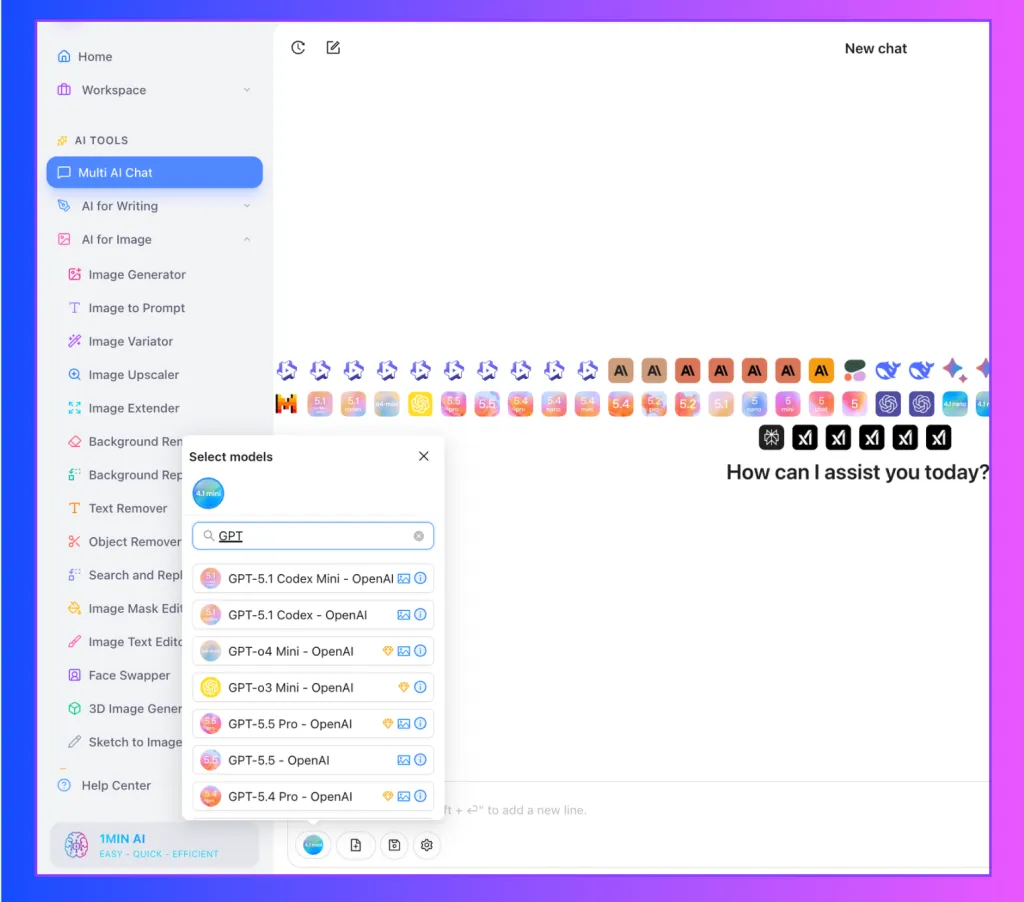
Task: Open Sketch to Image tool
Action: click(124, 742)
